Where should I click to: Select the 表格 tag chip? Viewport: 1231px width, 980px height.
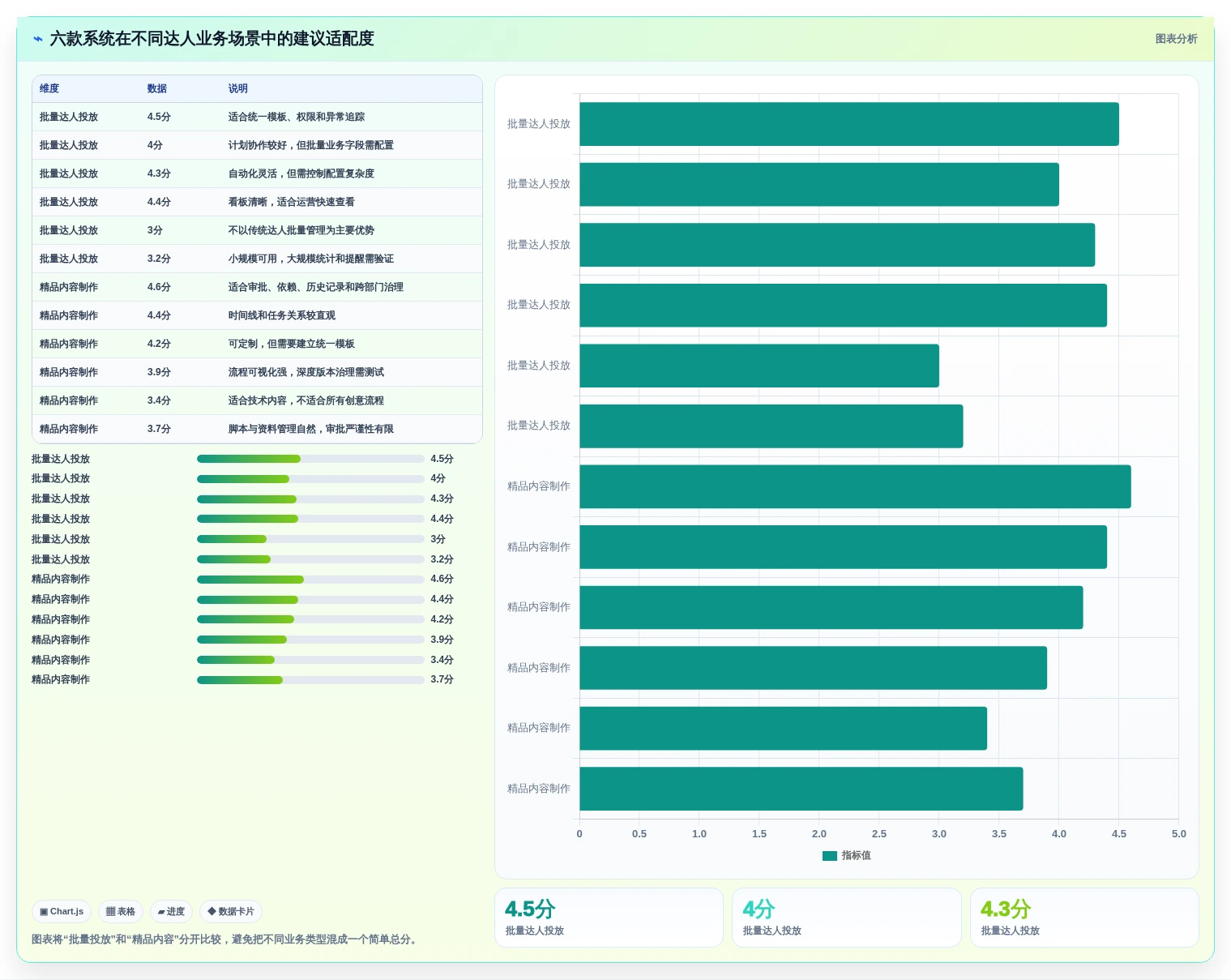[121, 911]
